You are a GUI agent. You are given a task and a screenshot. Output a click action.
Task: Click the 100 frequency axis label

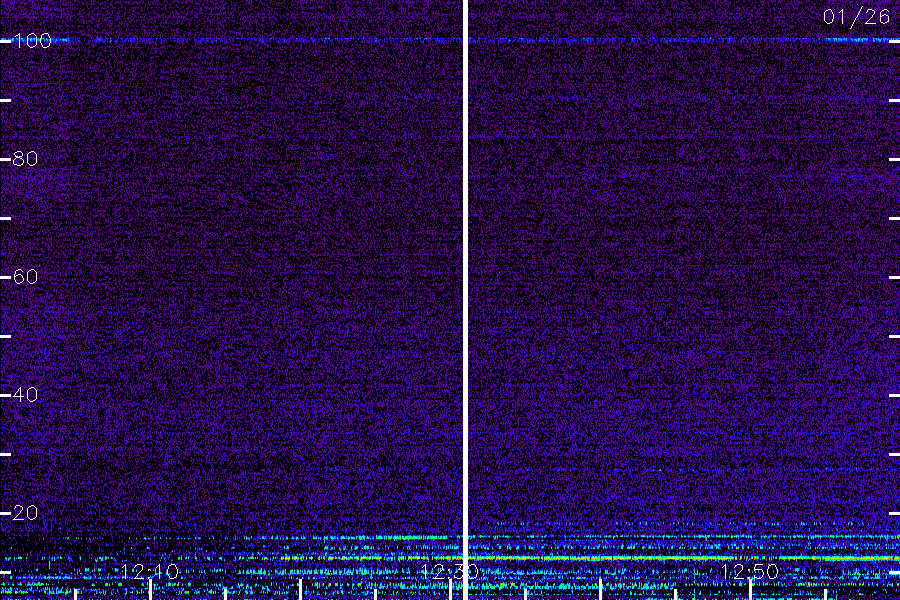32,41
